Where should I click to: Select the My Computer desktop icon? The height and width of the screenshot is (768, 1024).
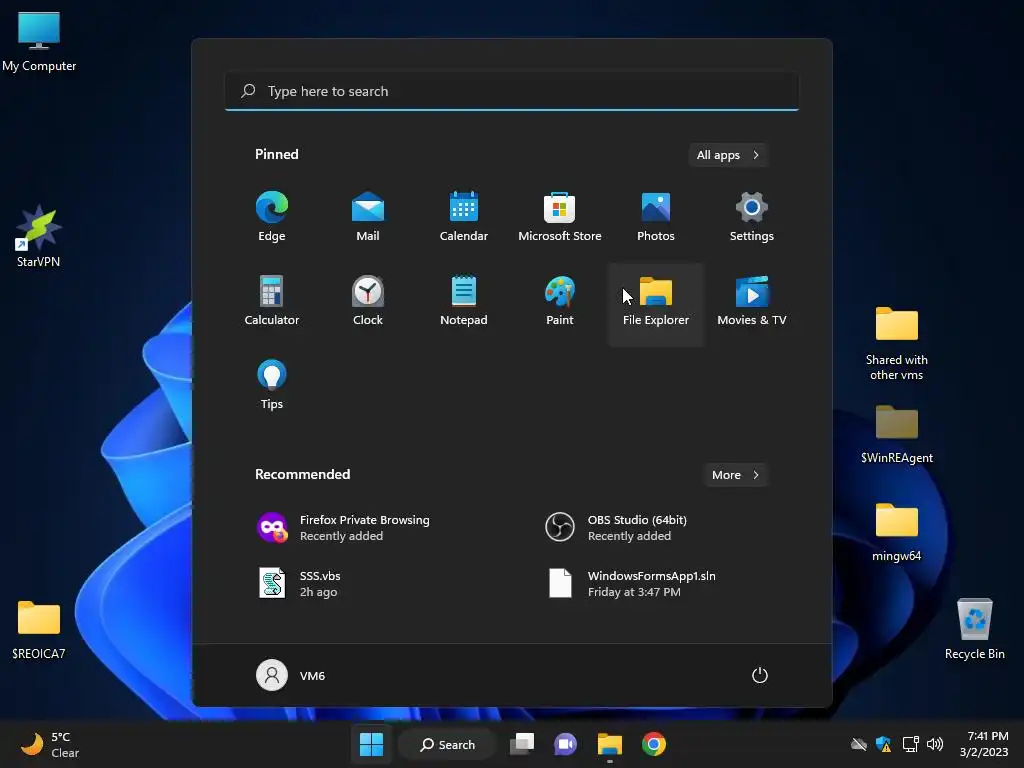click(39, 41)
